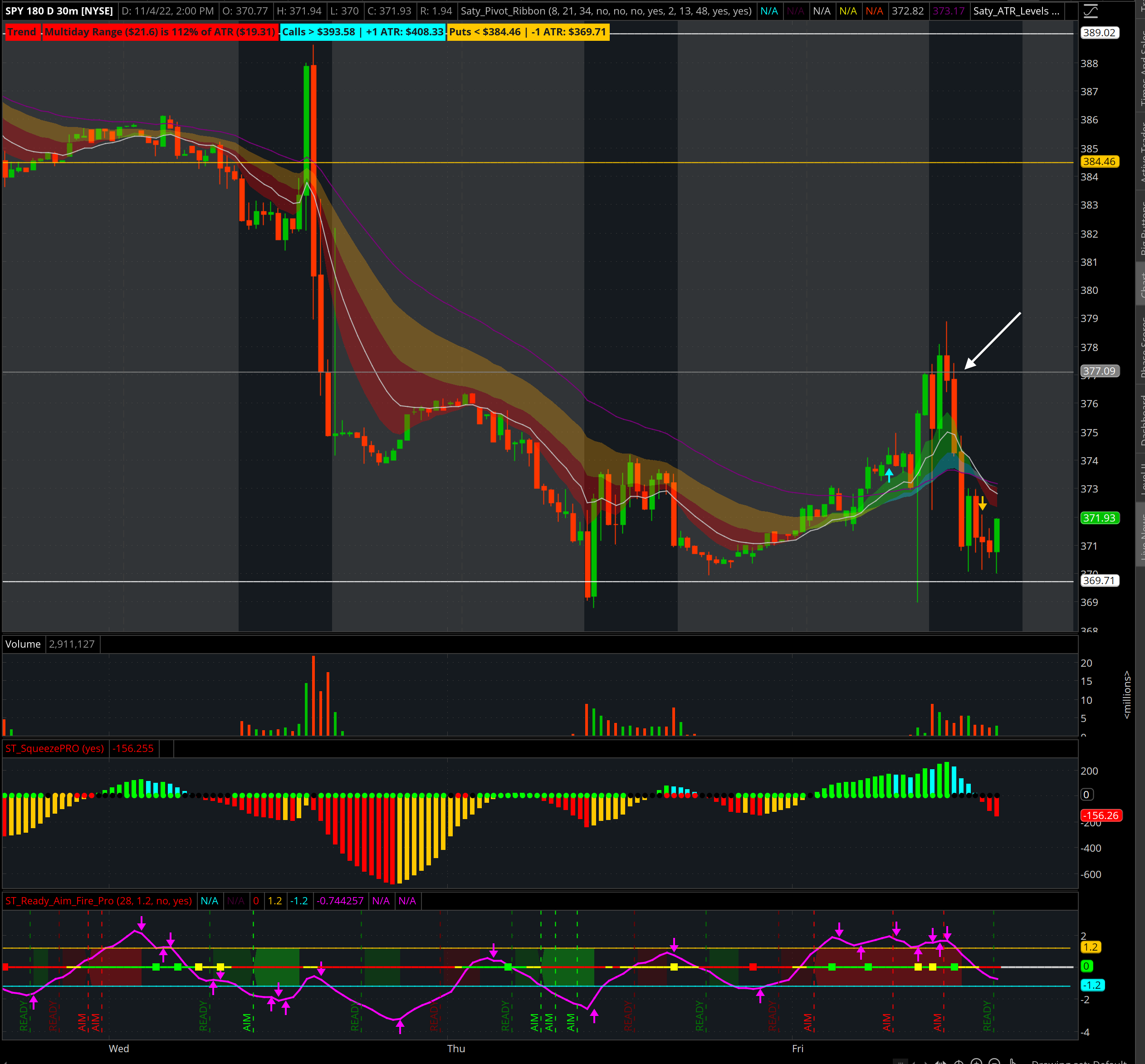This screenshot has height=1064, width=1145.
Task: Click the SPY 180 D 30m symbol header
Action: 59,11
